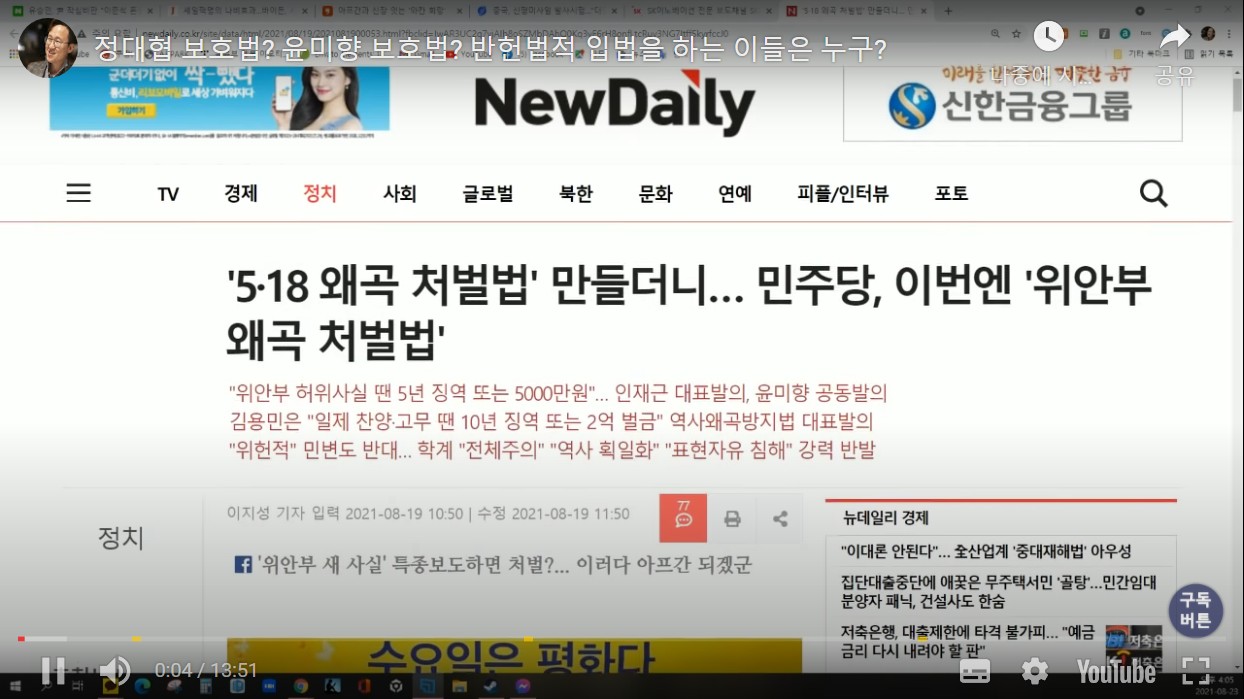Open the 글로벌 section

(x=488, y=193)
